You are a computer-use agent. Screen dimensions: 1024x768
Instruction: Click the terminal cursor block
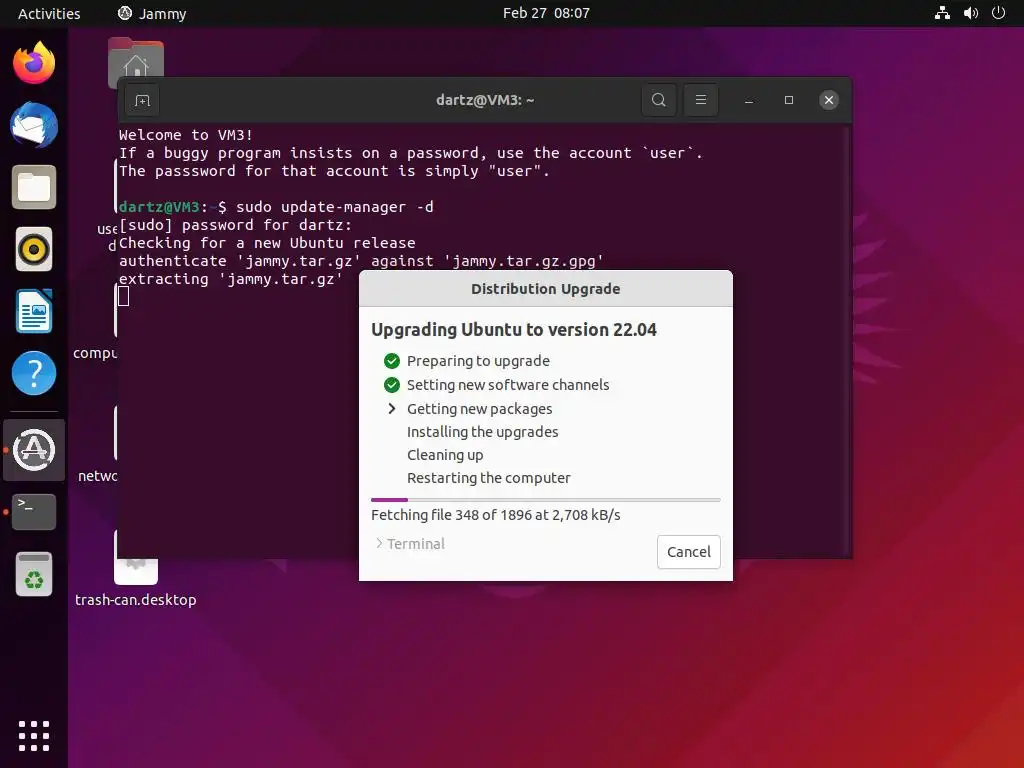point(123,296)
